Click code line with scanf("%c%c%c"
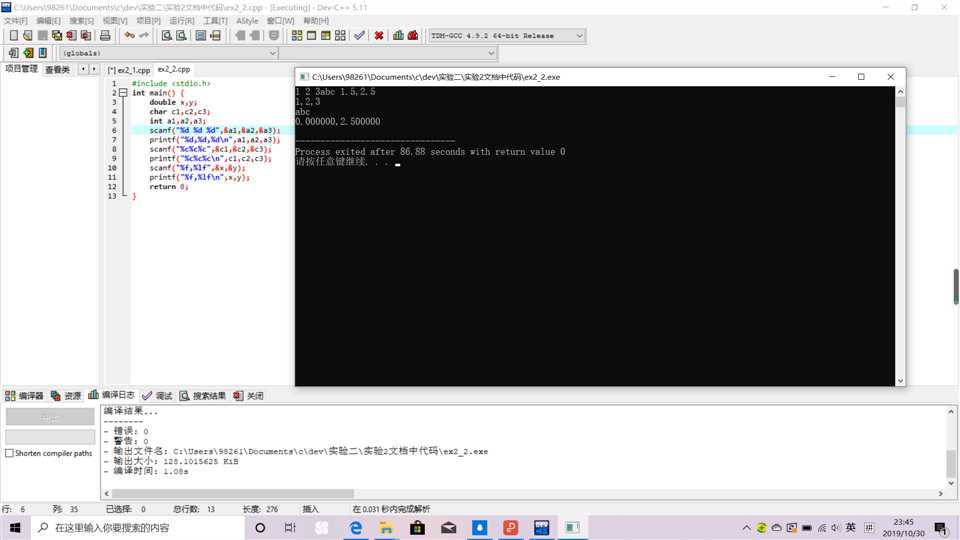The height and width of the screenshot is (540, 960). pyautogui.click(x=210, y=149)
